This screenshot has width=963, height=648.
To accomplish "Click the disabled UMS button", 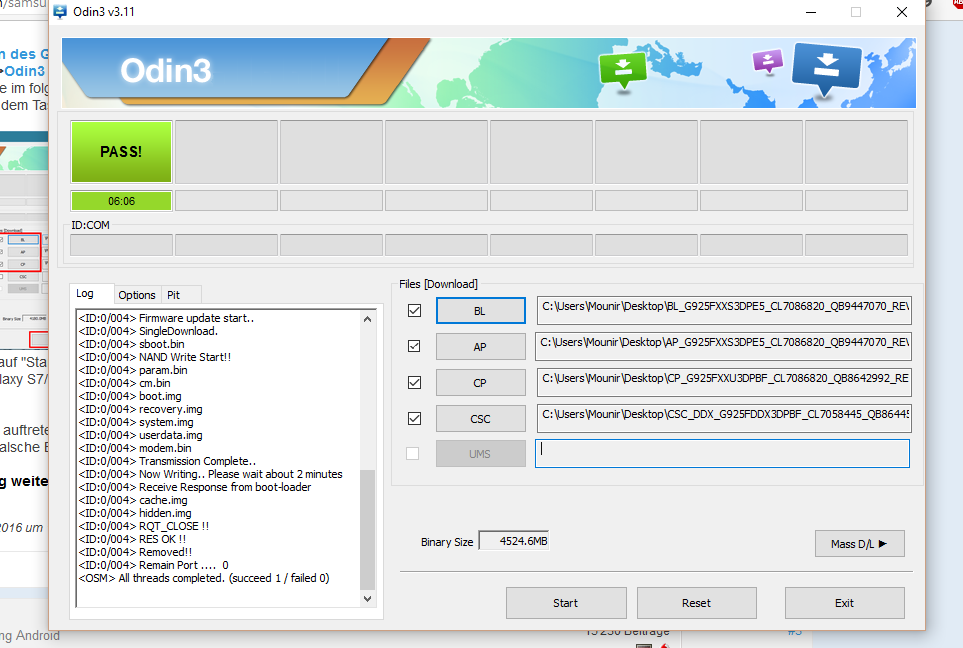I will pyautogui.click(x=480, y=454).
